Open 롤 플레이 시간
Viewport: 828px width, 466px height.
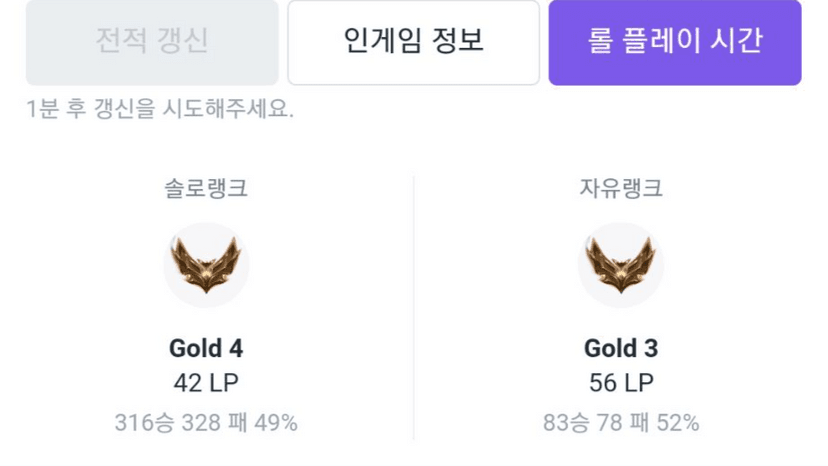675,42
